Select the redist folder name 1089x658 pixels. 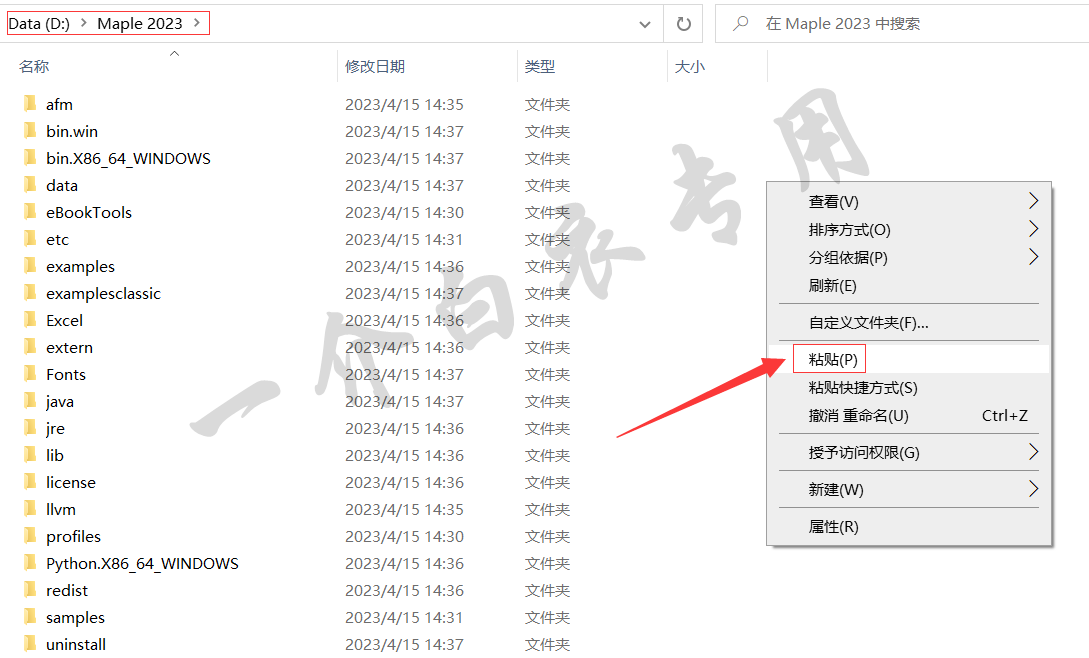pos(67,591)
